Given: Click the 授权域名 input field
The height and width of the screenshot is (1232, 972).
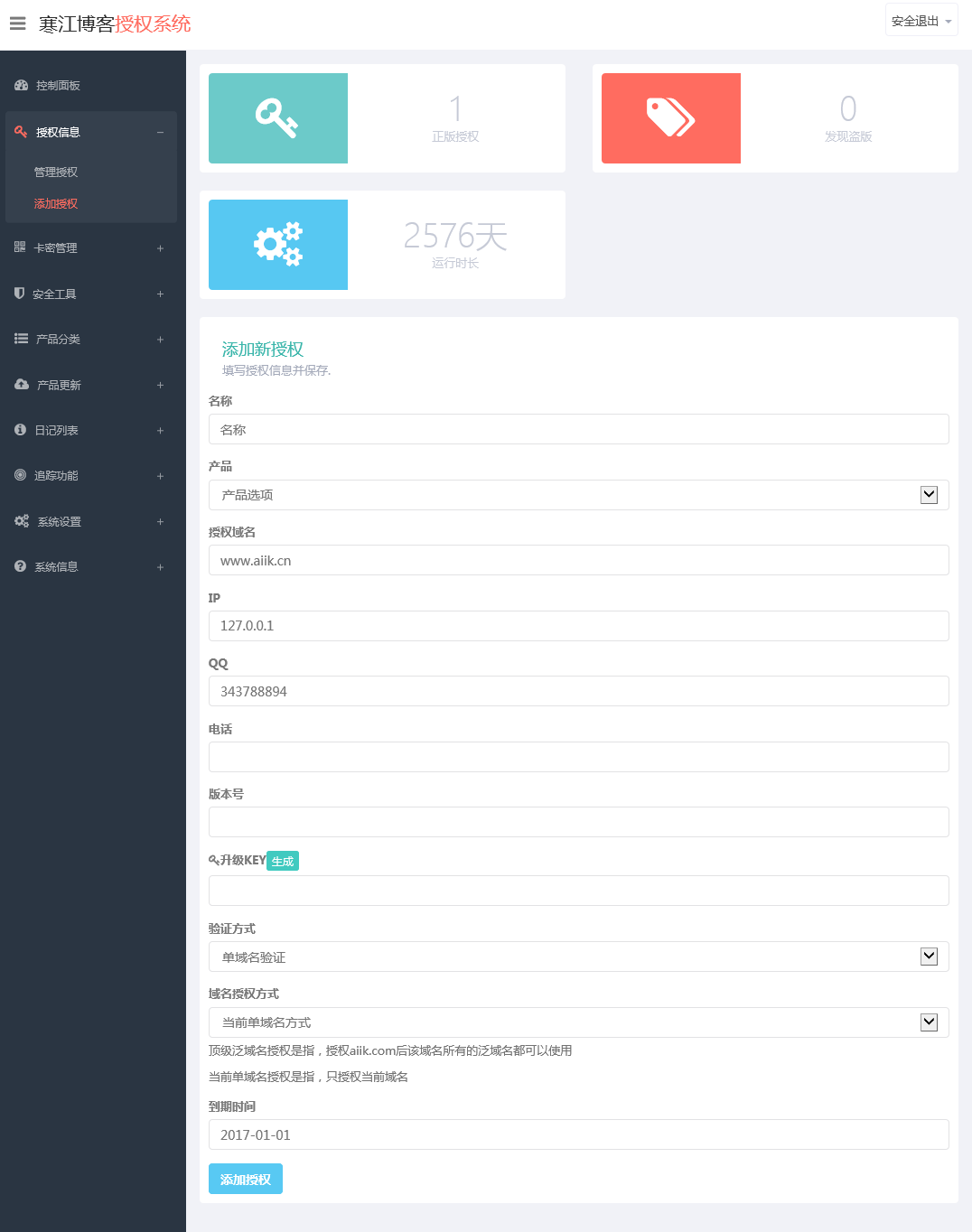Looking at the screenshot, I should (578, 560).
